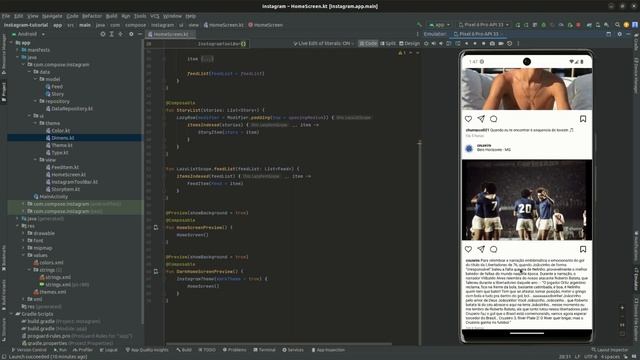Click select opened file target icon in Project panel
This screenshot has width=640, height=360.
[x=103, y=34]
